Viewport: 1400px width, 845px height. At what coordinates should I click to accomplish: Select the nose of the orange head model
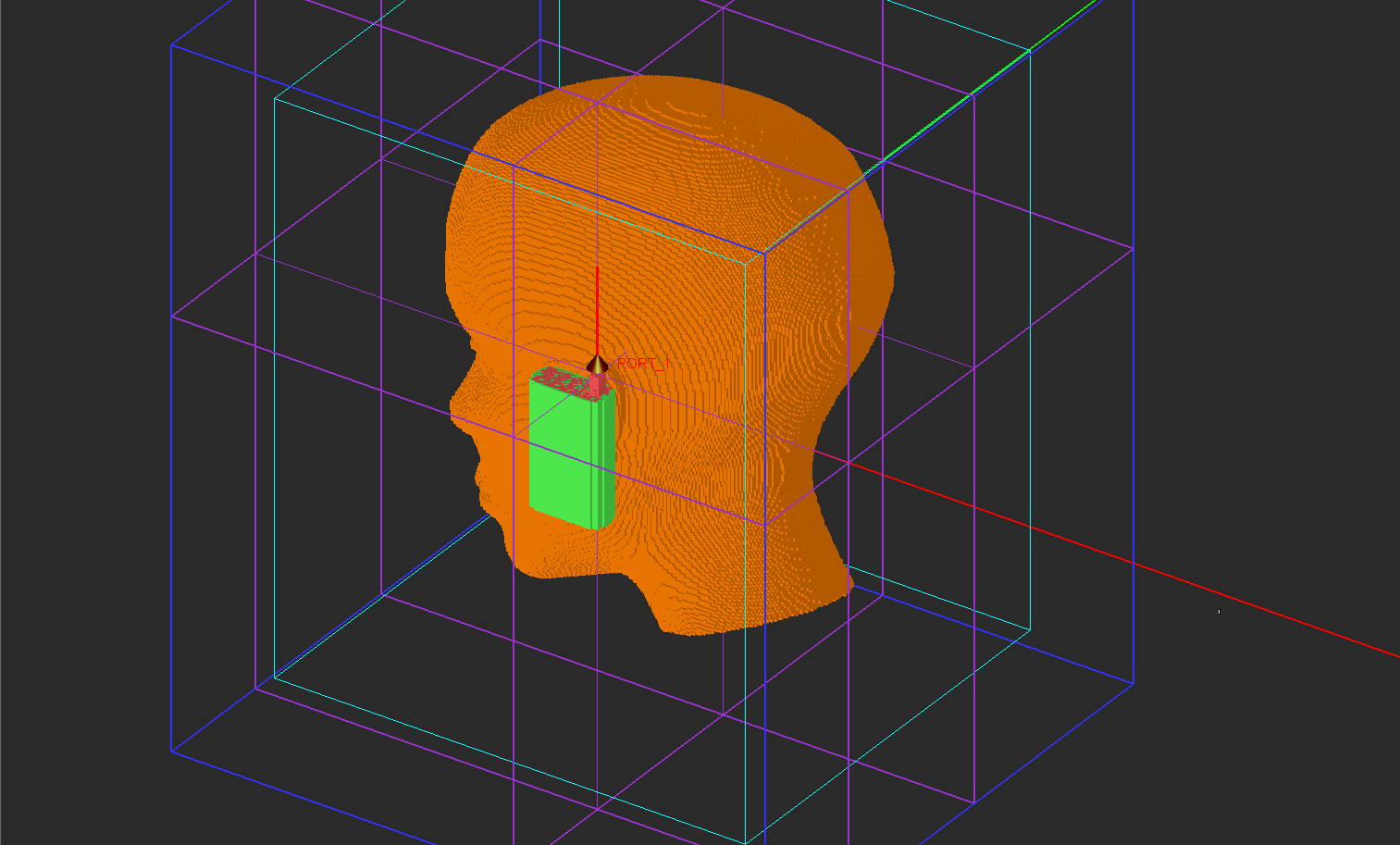460,403
